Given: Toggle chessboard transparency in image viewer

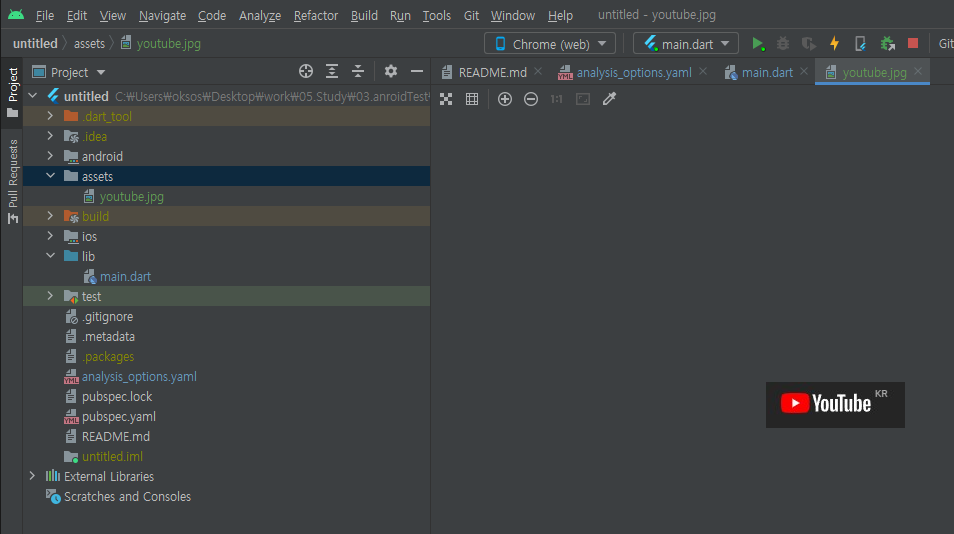Looking at the screenshot, I should (x=446, y=99).
